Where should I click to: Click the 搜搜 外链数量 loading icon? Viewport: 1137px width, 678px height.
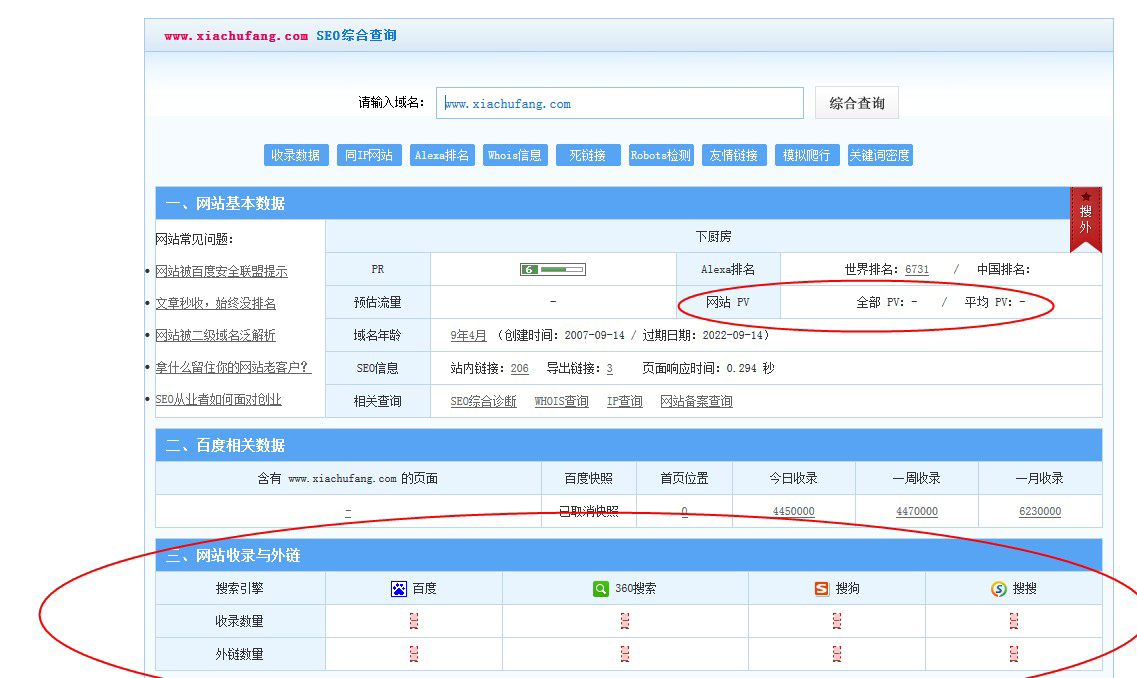[1014, 654]
